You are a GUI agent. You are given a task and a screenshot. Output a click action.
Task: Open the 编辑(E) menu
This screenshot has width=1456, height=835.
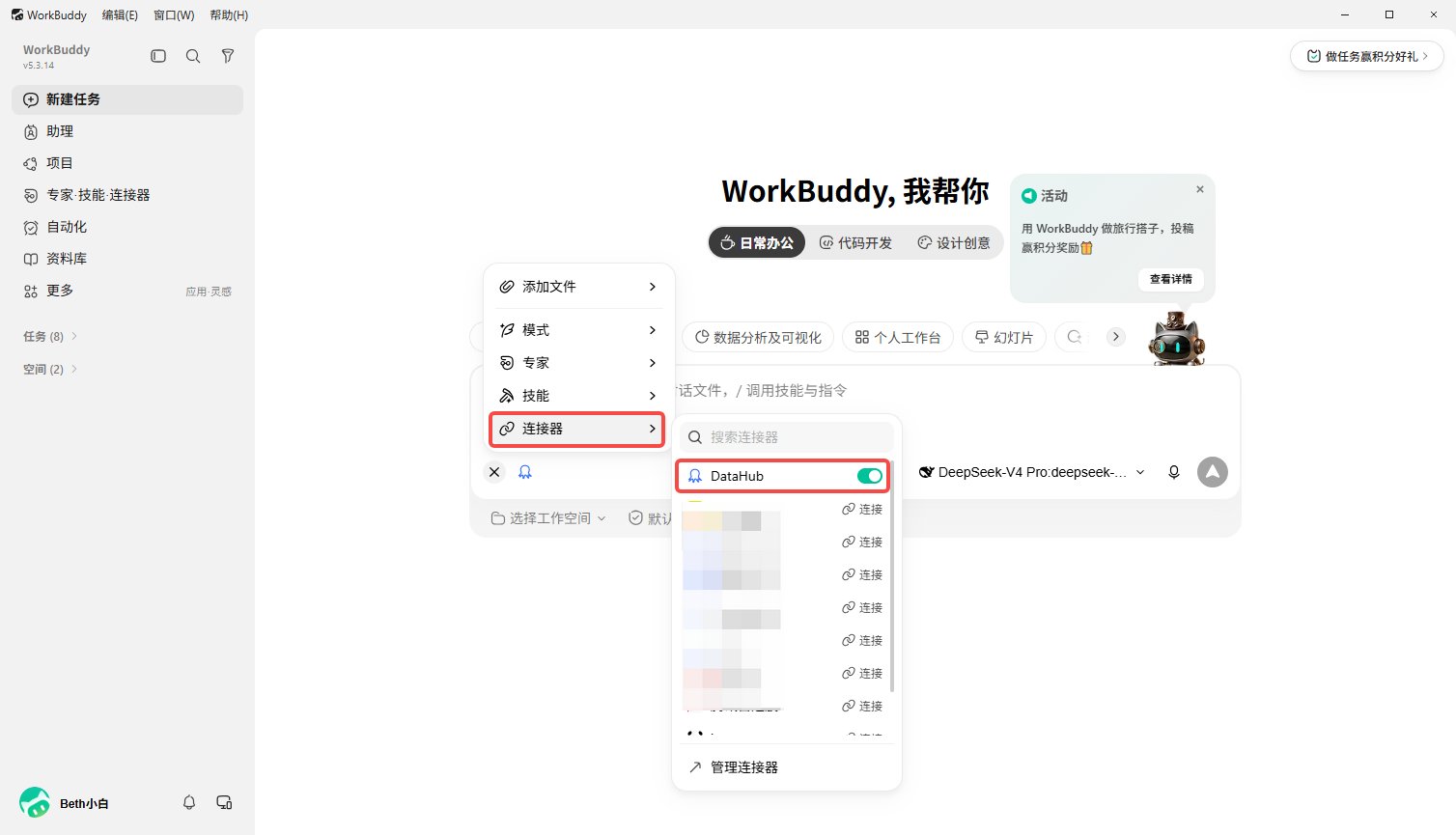click(x=120, y=15)
